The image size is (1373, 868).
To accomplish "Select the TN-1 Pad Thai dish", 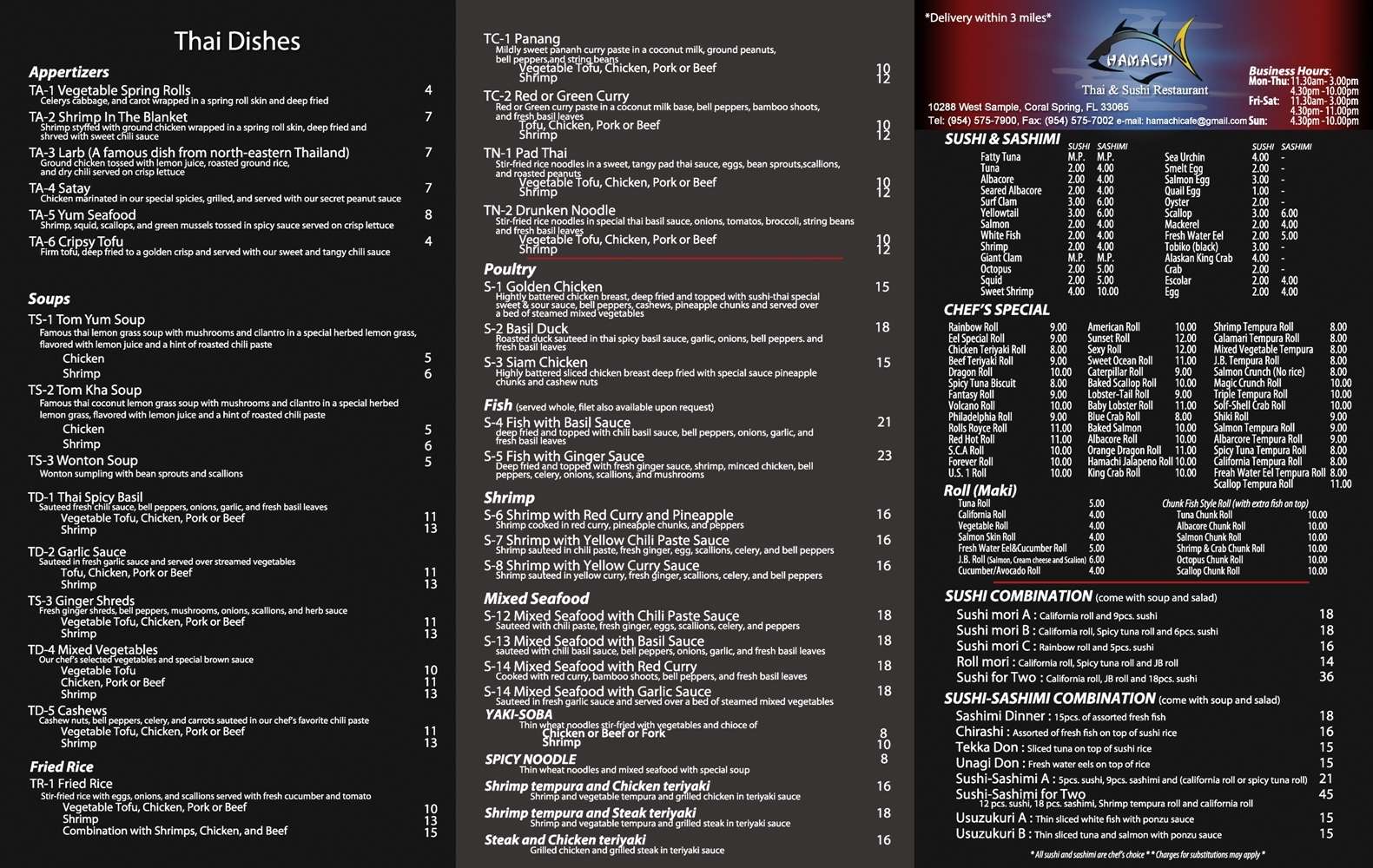I will (525, 153).
